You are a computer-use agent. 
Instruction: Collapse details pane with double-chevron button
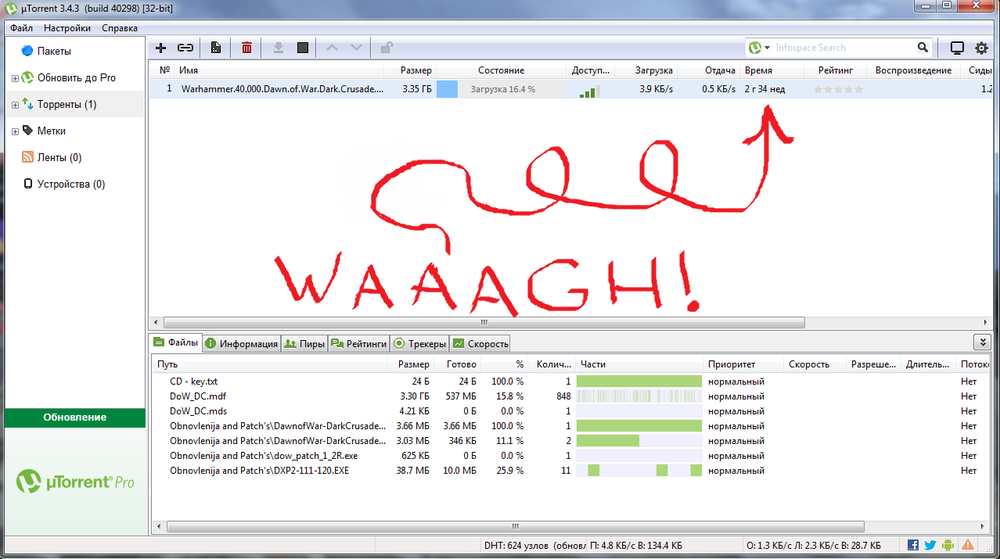click(x=982, y=342)
